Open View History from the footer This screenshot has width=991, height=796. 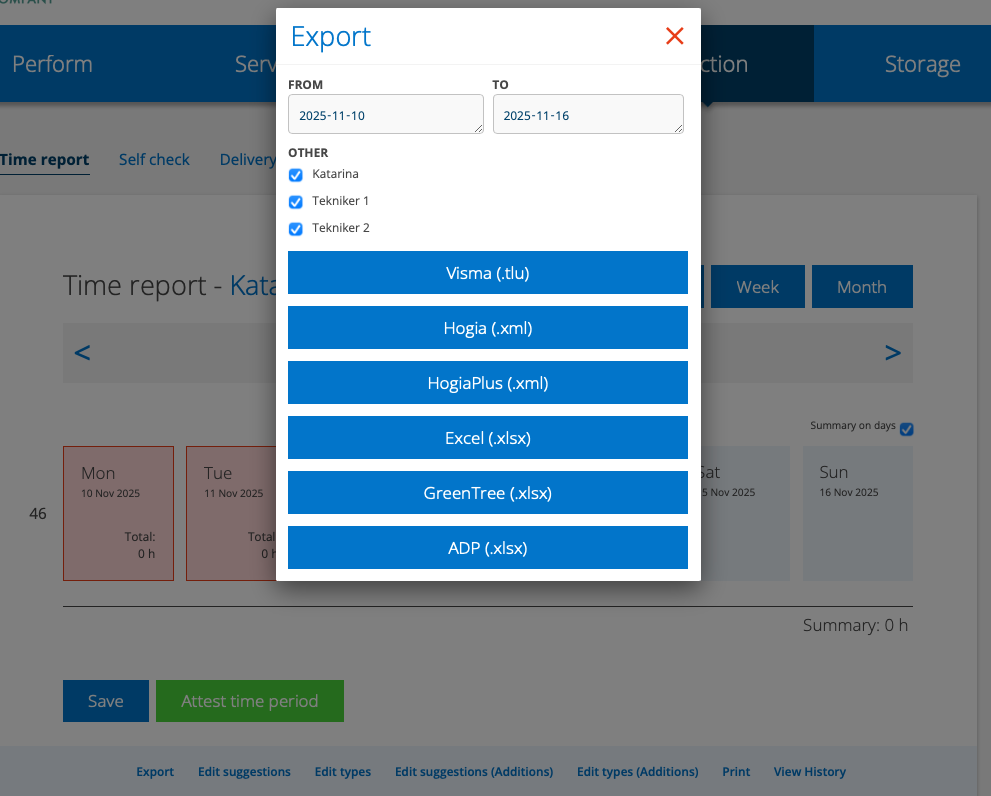809,771
